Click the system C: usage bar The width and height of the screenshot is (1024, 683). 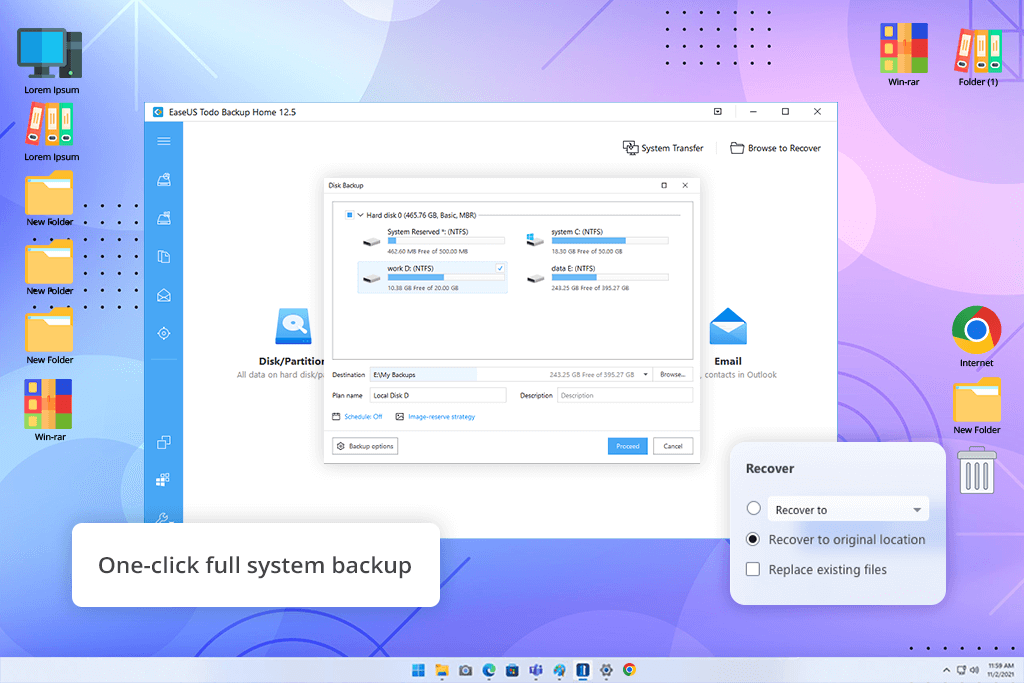pos(610,241)
